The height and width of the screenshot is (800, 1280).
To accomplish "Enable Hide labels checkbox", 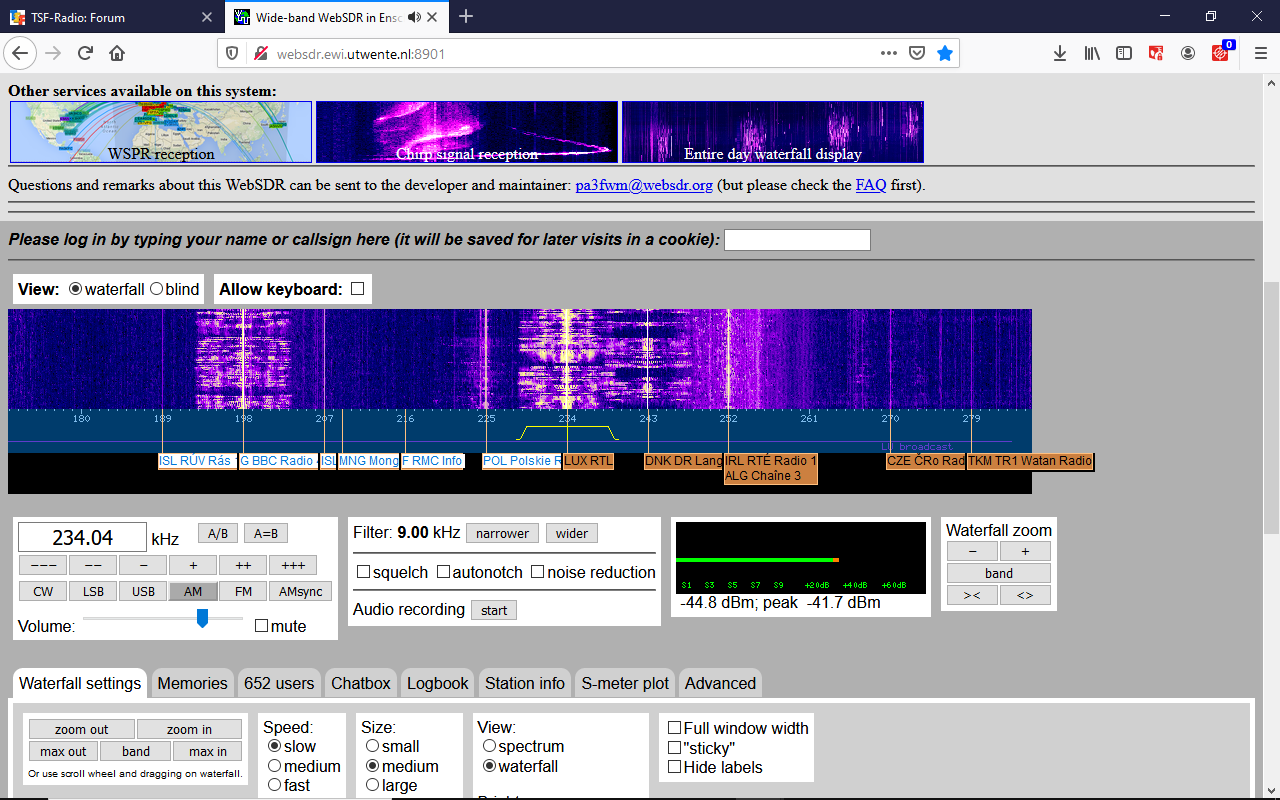I will (675, 767).
